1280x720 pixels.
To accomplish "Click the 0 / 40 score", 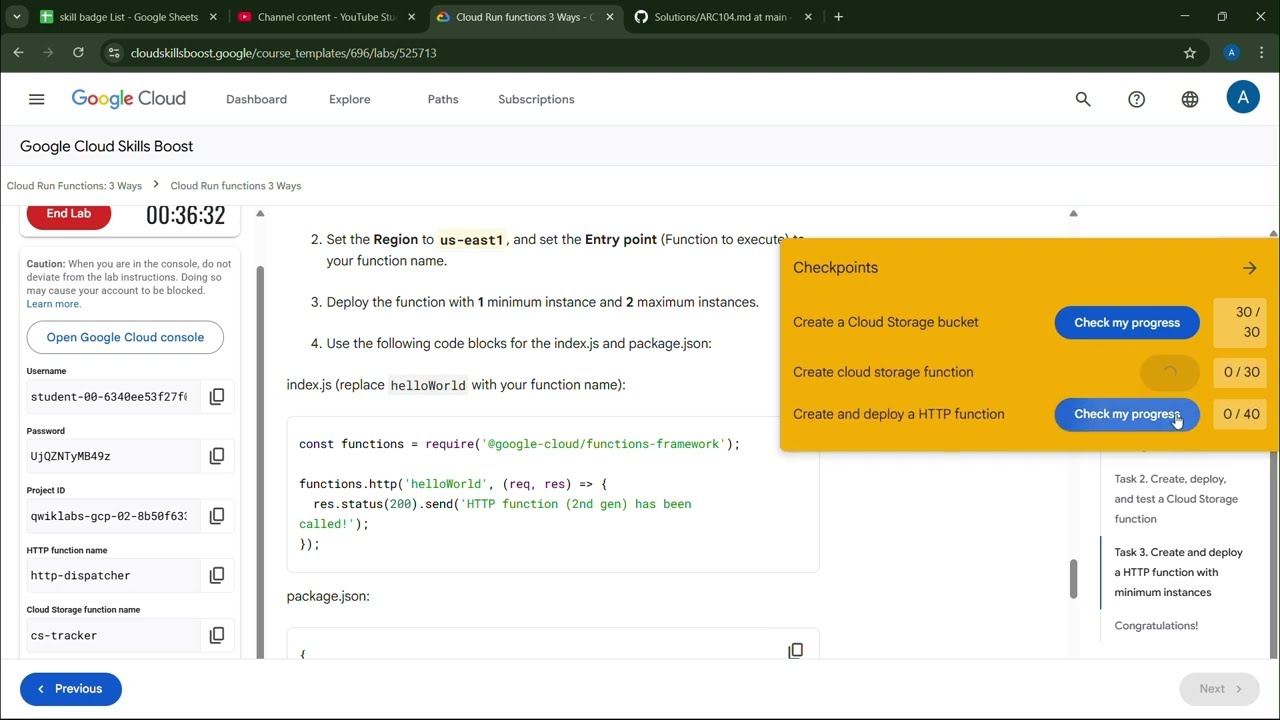I will [1240, 414].
